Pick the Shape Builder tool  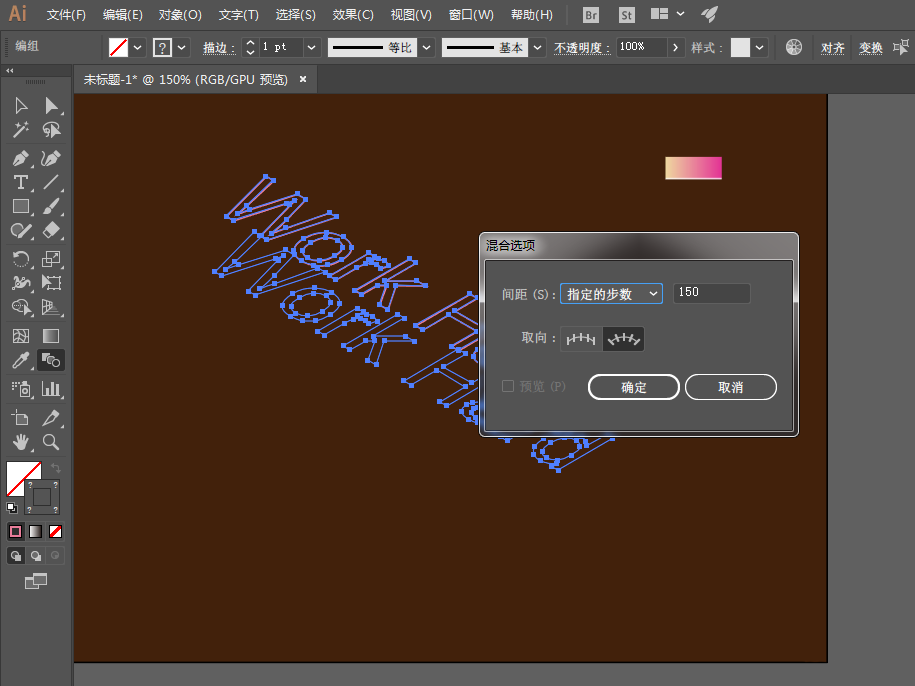(21, 307)
